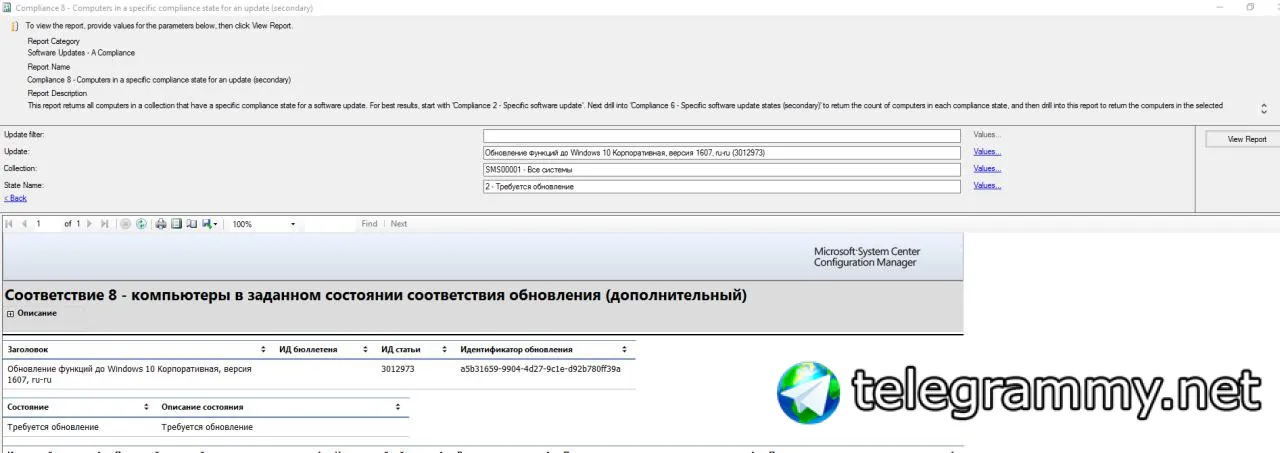This screenshot has height=453, width=1280.
Task: Click Требуется обновление under Описание состояния
Action: click(207, 427)
